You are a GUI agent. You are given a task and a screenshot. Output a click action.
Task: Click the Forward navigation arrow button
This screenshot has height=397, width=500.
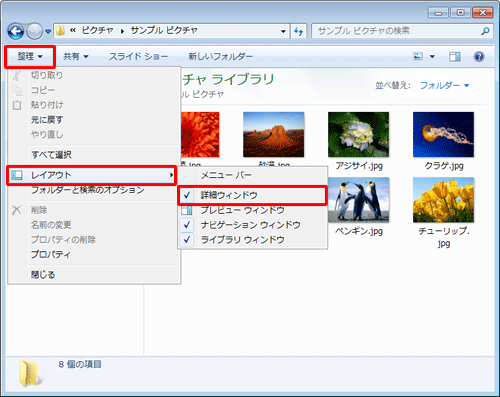[x=34, y=31]
